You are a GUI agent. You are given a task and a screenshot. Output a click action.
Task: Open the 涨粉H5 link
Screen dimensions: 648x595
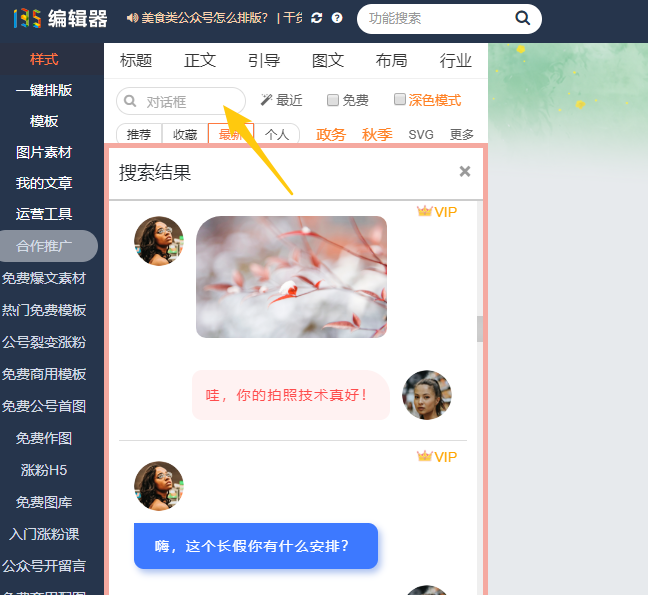44,470
